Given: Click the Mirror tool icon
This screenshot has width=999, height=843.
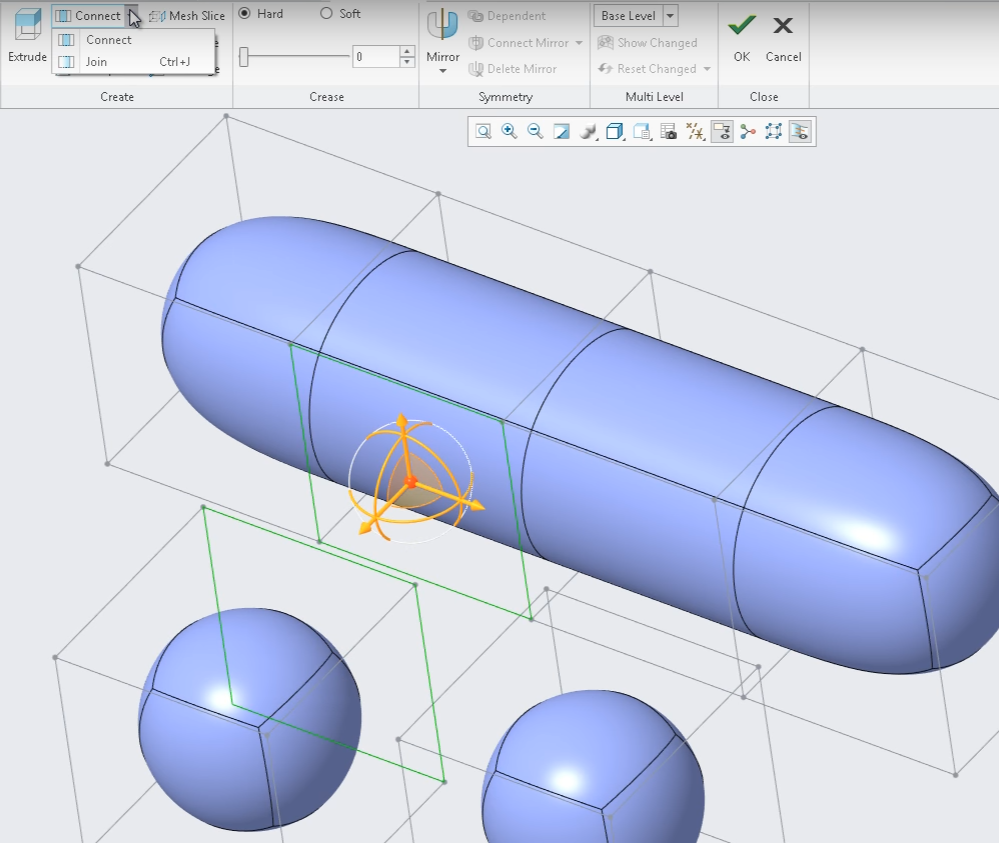Looking at the screenshot, I should [442, 25].
